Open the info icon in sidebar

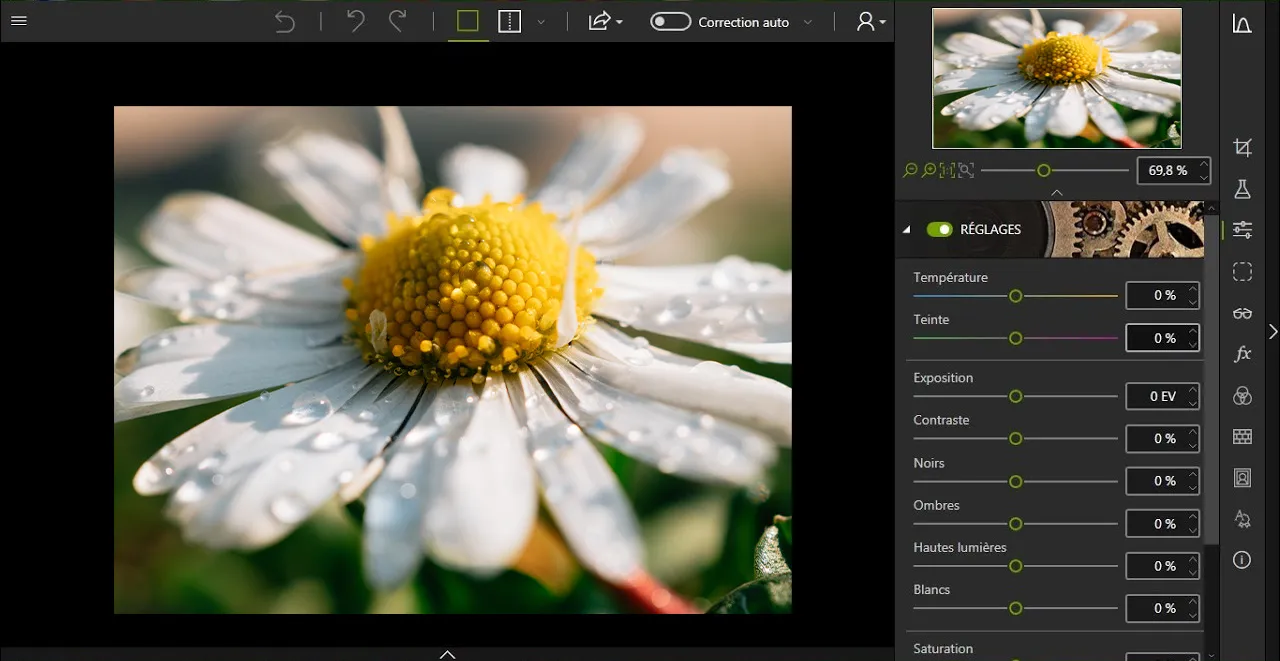[x=1242, y=560]
